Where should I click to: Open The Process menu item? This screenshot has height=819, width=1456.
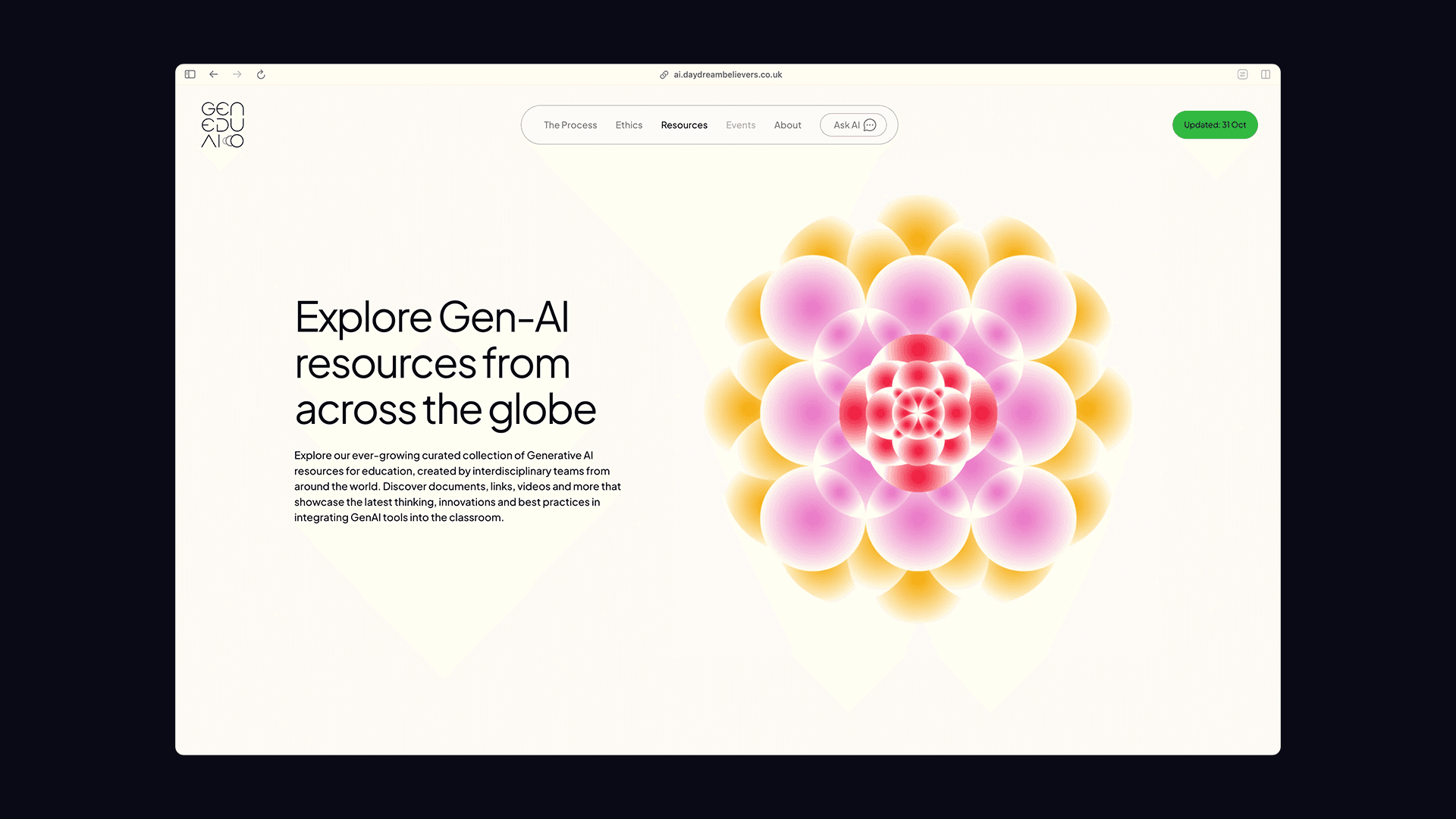(x=570, y=125)
